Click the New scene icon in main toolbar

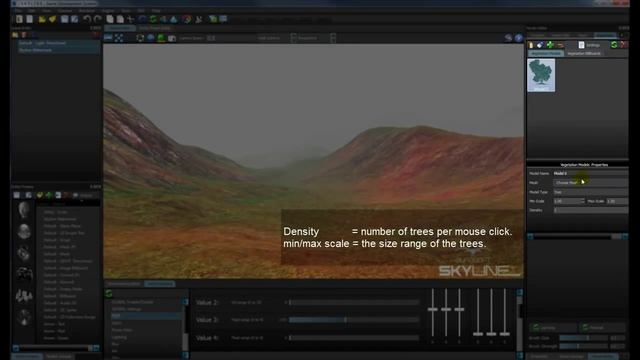point(19,19)
